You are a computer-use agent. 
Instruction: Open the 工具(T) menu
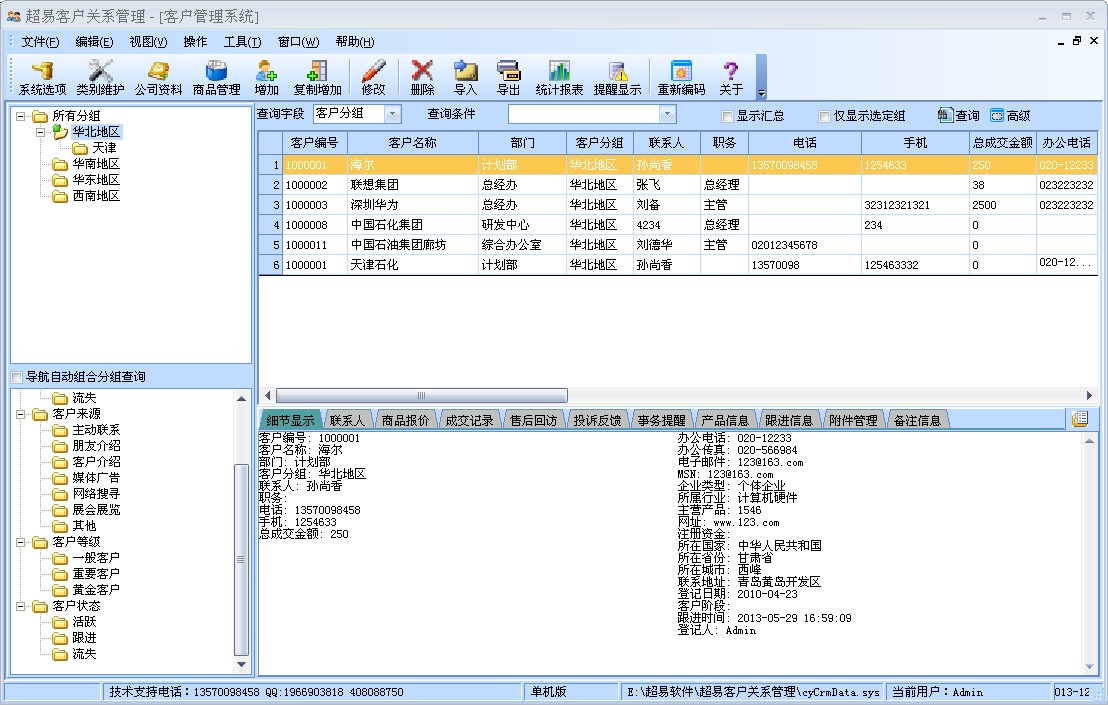[x=242, y=42]
